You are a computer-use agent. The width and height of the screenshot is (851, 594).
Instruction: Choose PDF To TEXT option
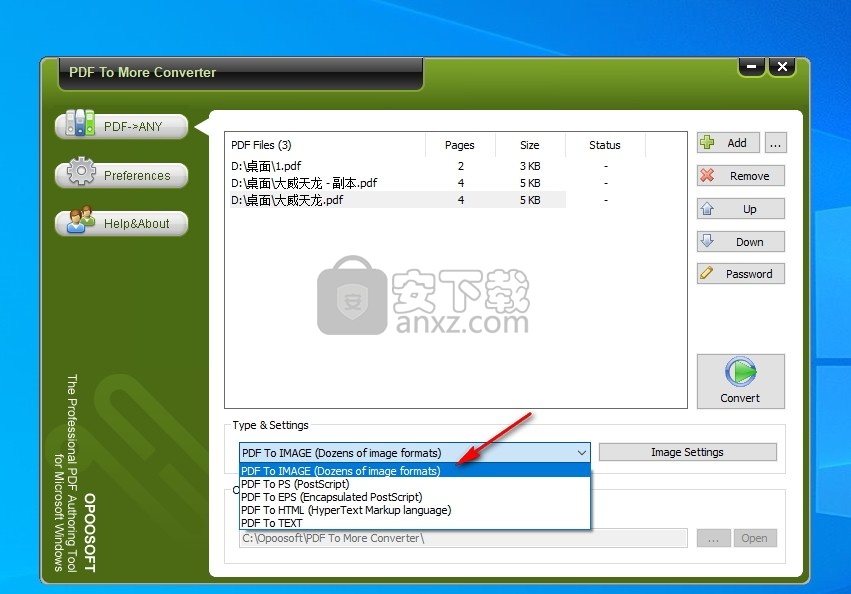(415, 523)
